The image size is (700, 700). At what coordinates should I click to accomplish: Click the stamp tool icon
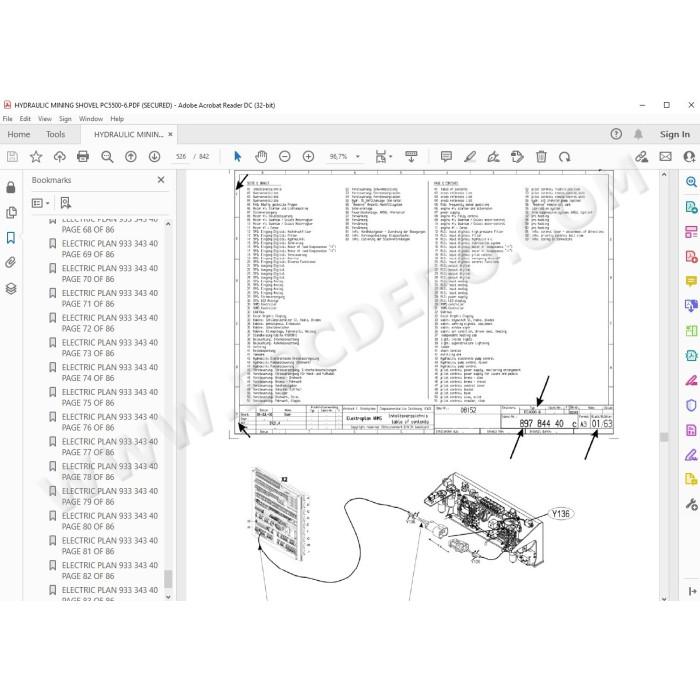click(517, 157)
